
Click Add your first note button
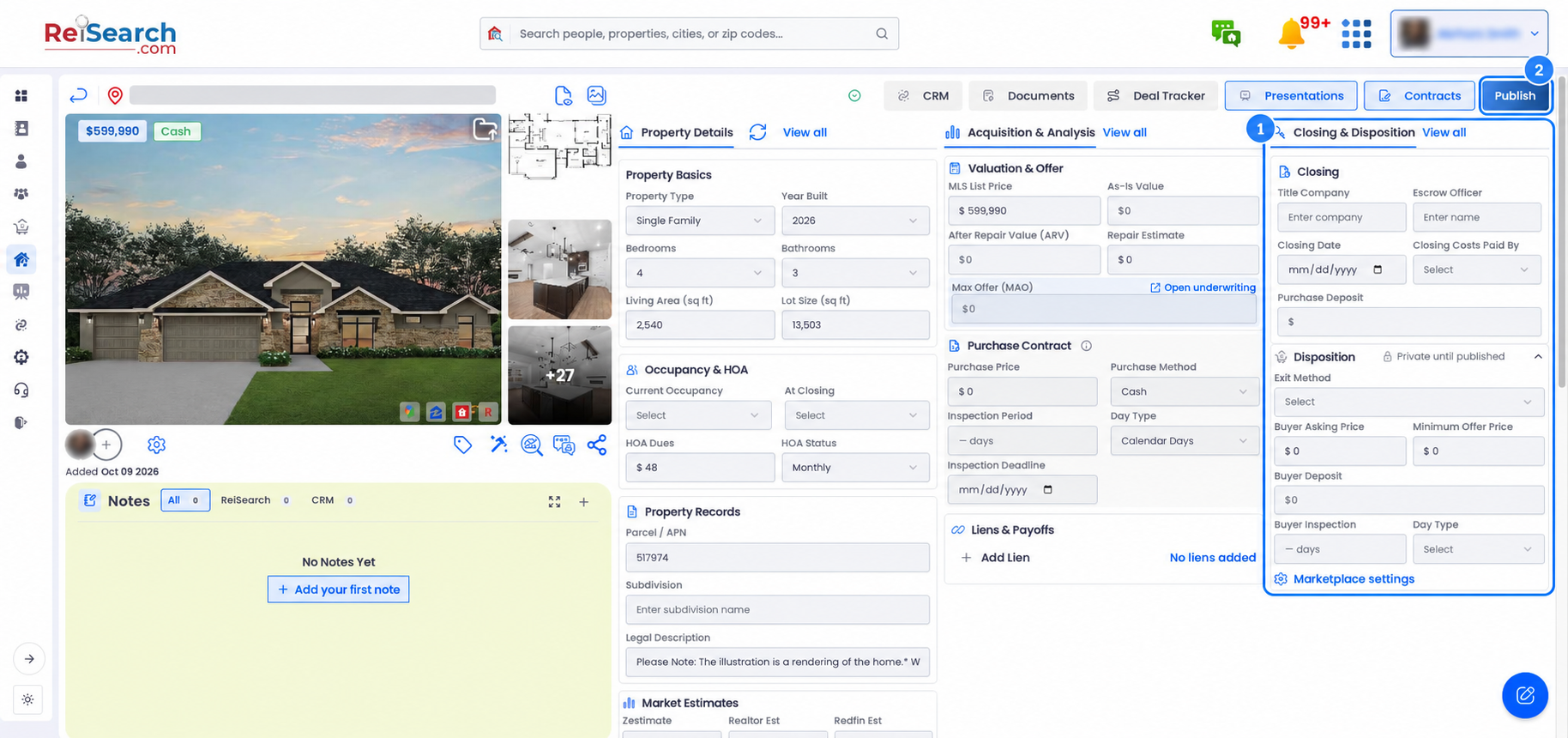338,590
